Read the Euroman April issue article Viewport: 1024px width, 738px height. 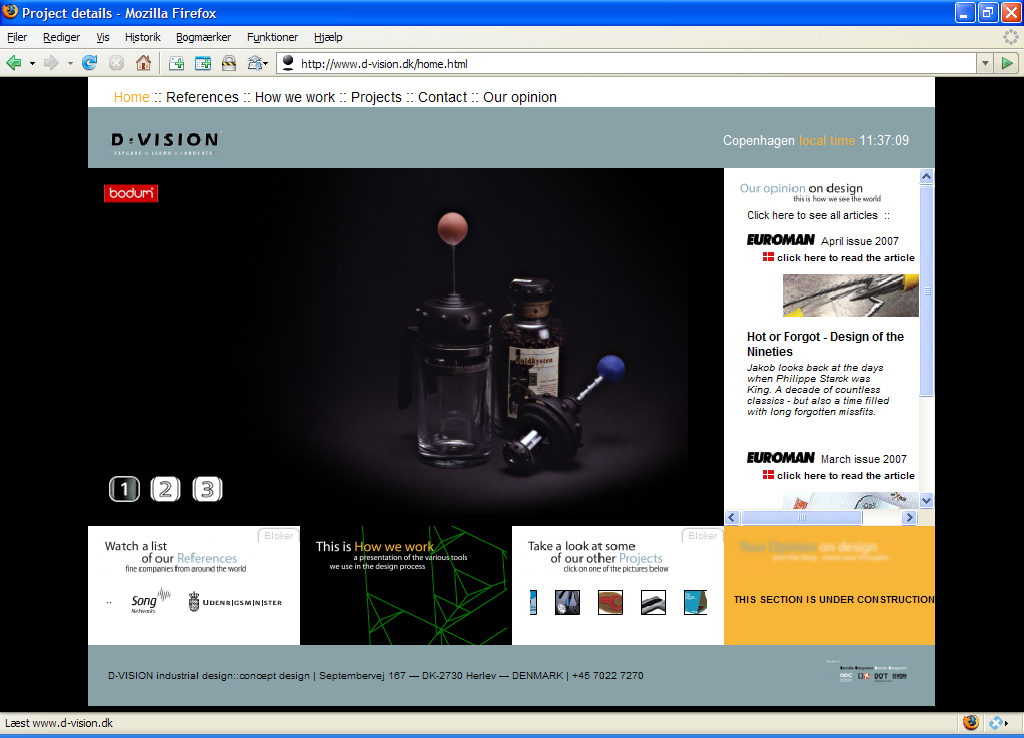846,258
